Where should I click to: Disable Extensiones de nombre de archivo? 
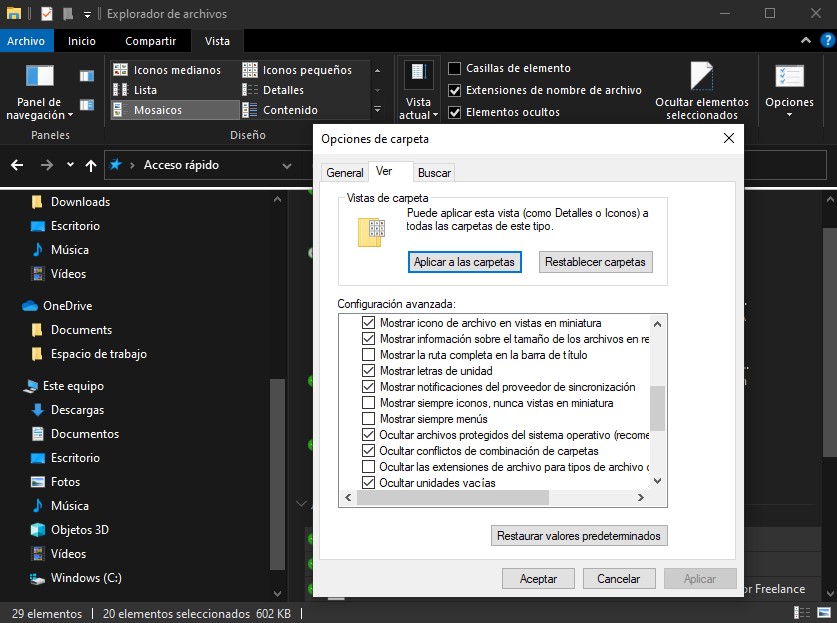[455, 90]
